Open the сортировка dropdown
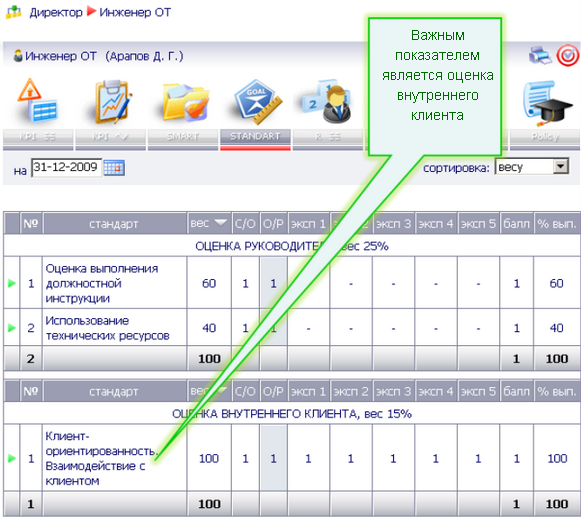Viewport: 581px width, 518px height. [x=532, y=167]
